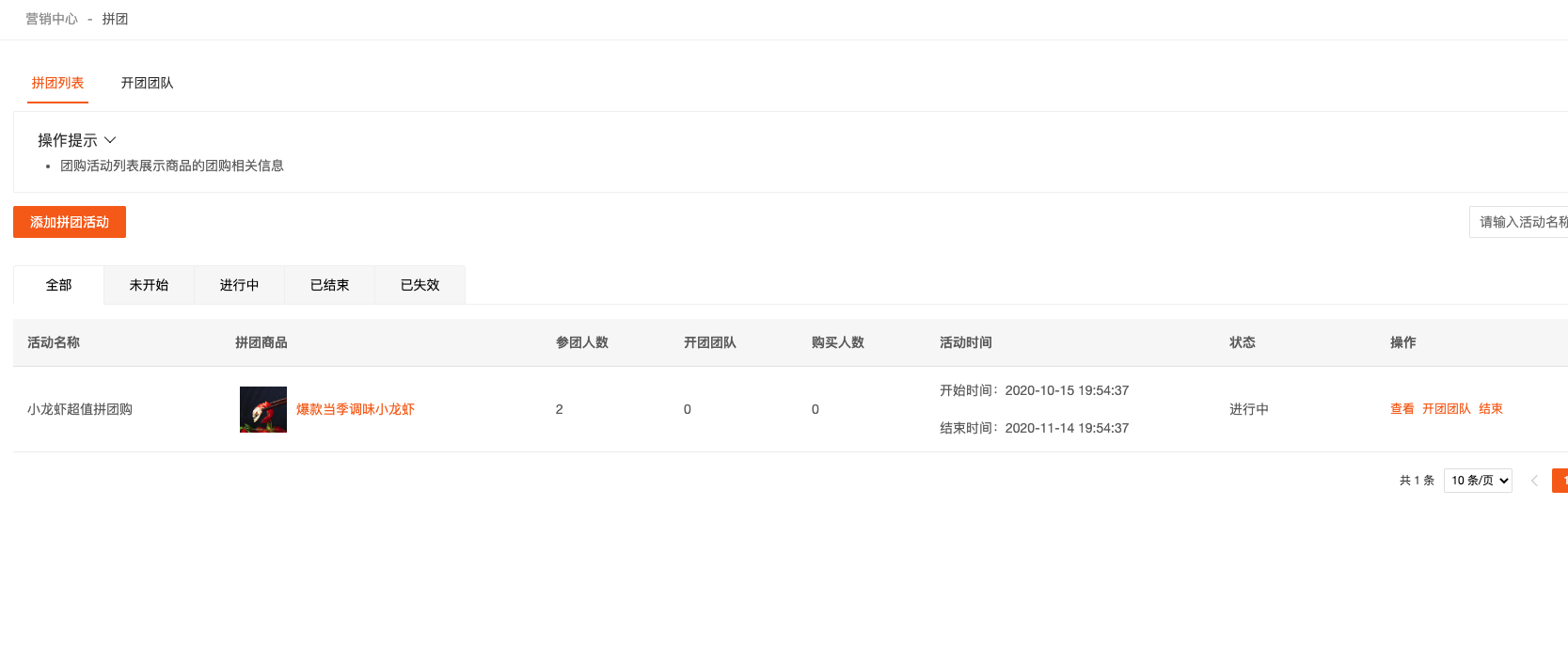Screen dimensions: 1568x664
Task: Click the 共 1 条 total count
Action: tap(1417, 481)
